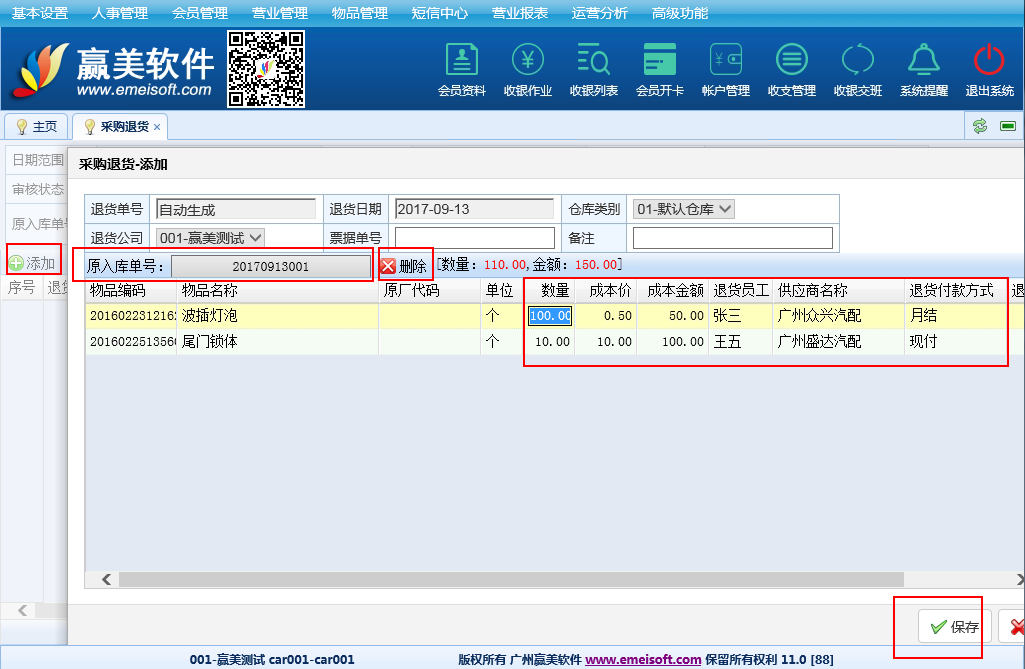
Task: Close the 采购退货 tab
Action: (157, 127)
